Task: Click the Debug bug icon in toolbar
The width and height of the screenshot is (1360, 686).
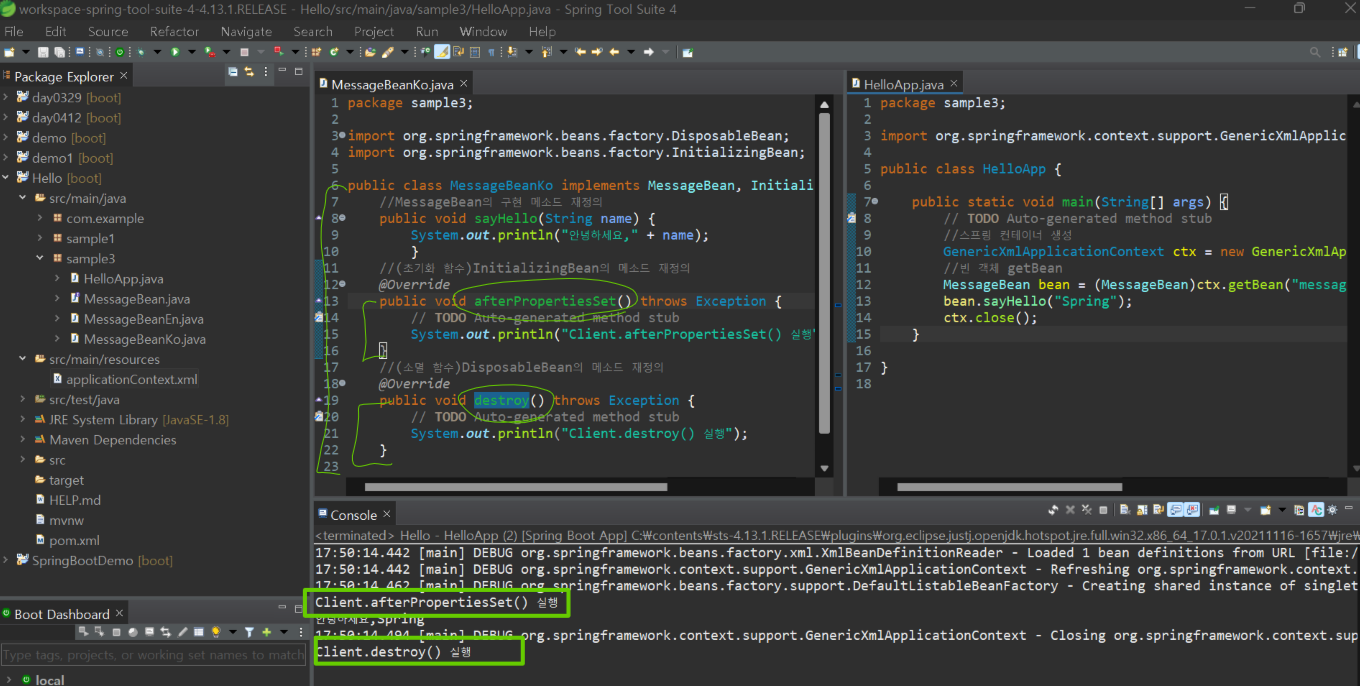Action: tap(140, 51)
